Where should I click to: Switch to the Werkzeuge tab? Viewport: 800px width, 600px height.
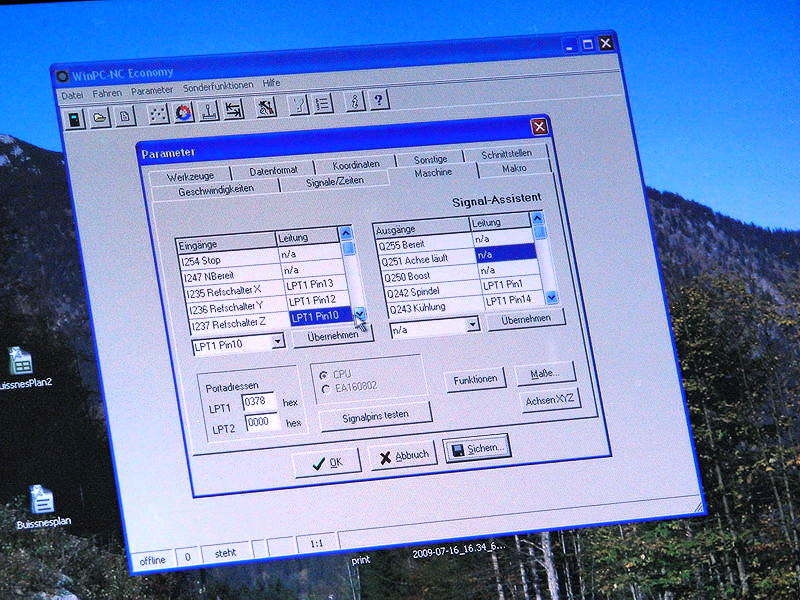pyautogui.click(x=190, y=177)
